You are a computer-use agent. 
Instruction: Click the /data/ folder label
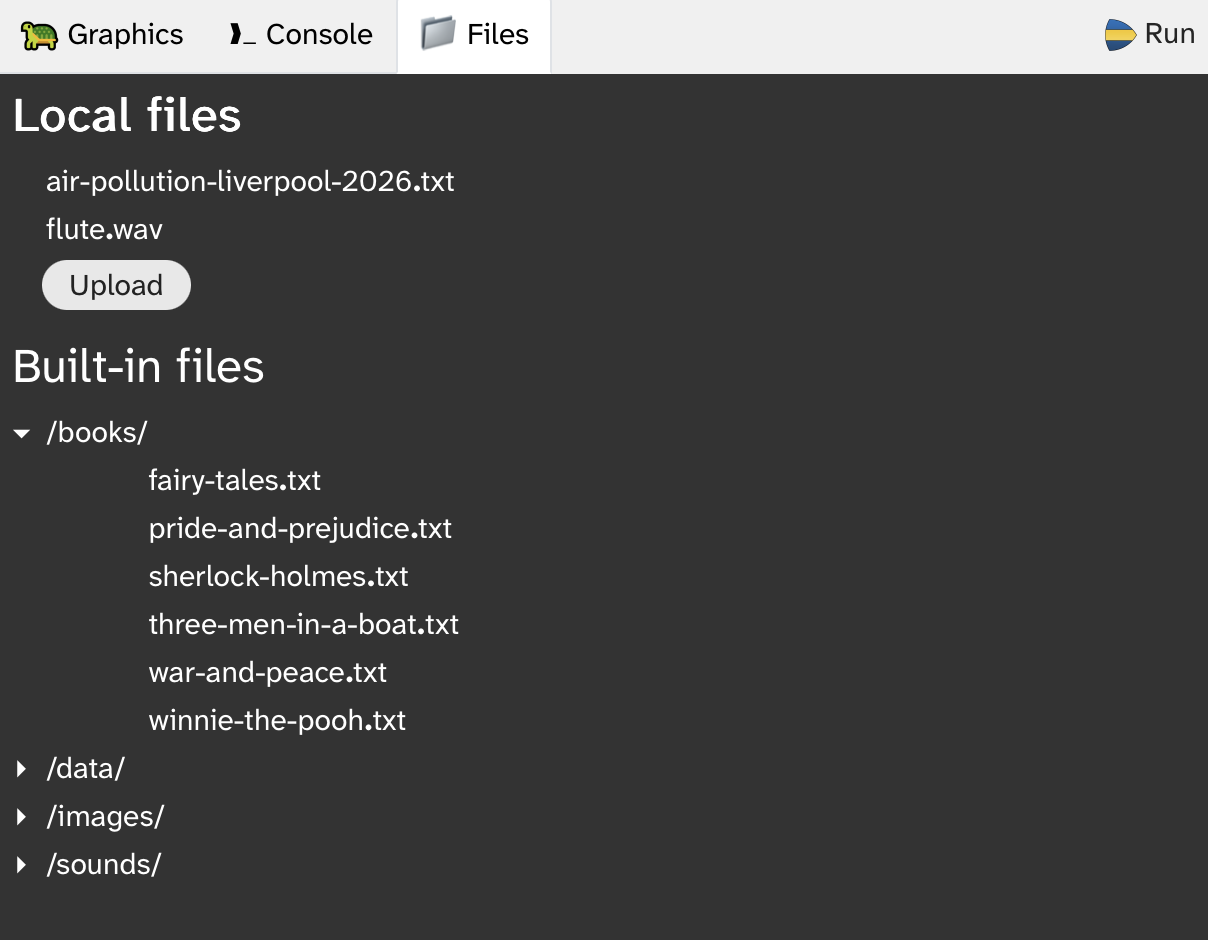click(x=85, y=768)
